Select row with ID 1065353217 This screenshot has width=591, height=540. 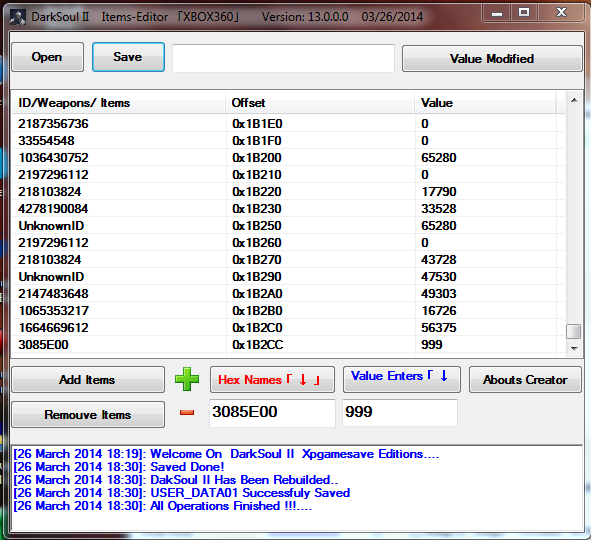click(x=288, y=311)
